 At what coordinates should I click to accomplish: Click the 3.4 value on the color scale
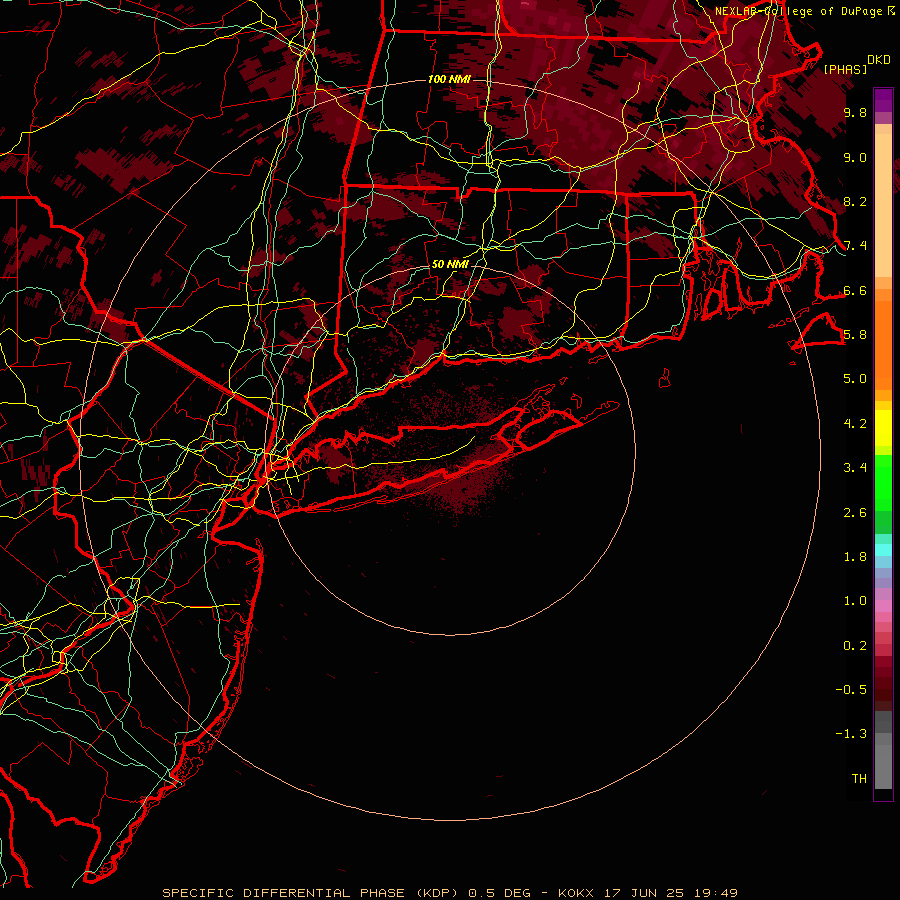tap(855, 468)
